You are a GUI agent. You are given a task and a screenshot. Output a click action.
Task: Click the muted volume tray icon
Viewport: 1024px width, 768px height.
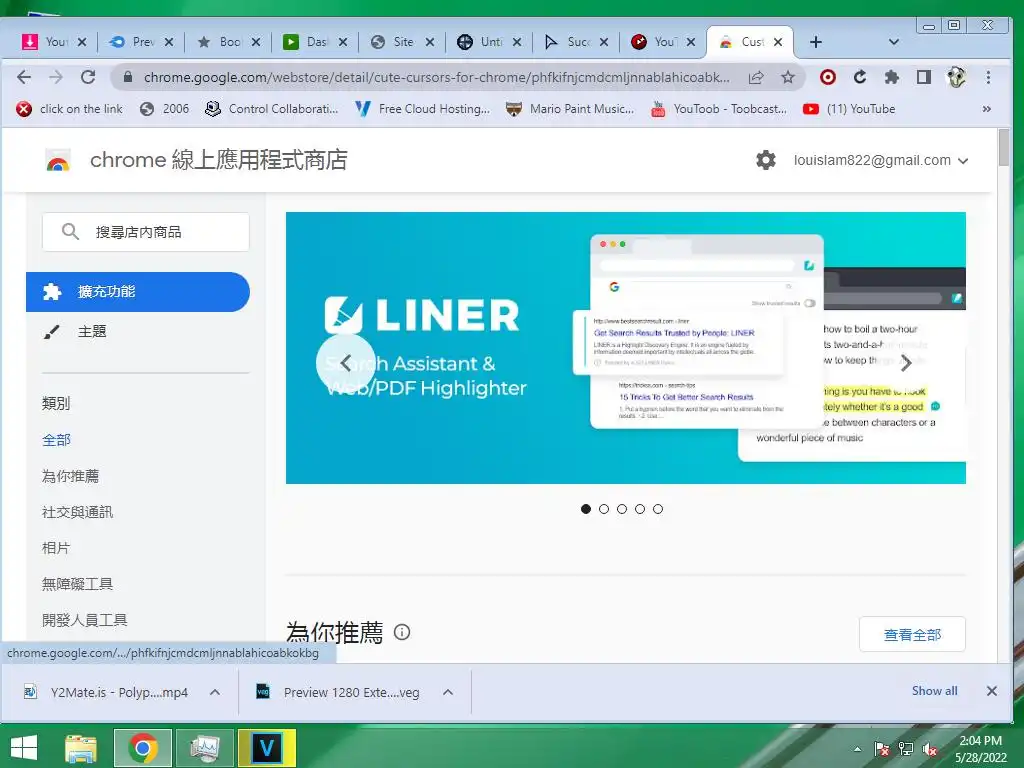(930, 749)
